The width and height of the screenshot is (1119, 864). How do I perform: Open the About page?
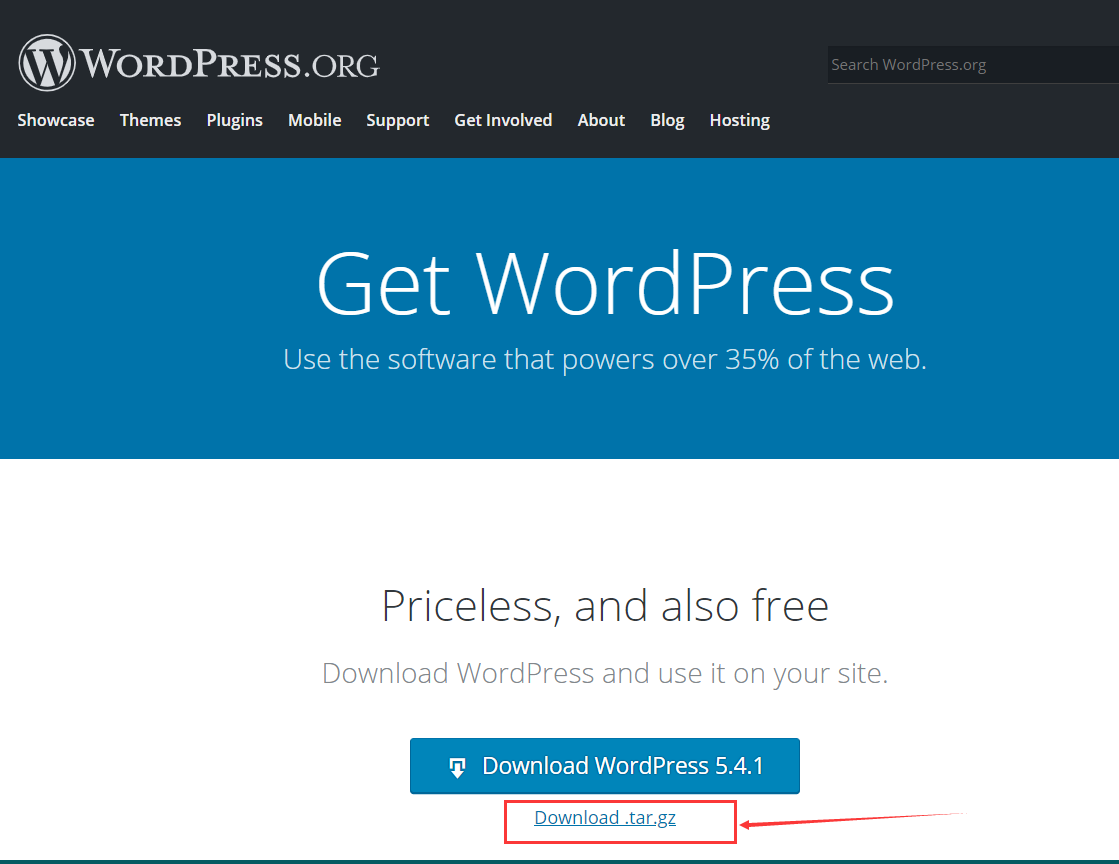click(x=602, y=120)
